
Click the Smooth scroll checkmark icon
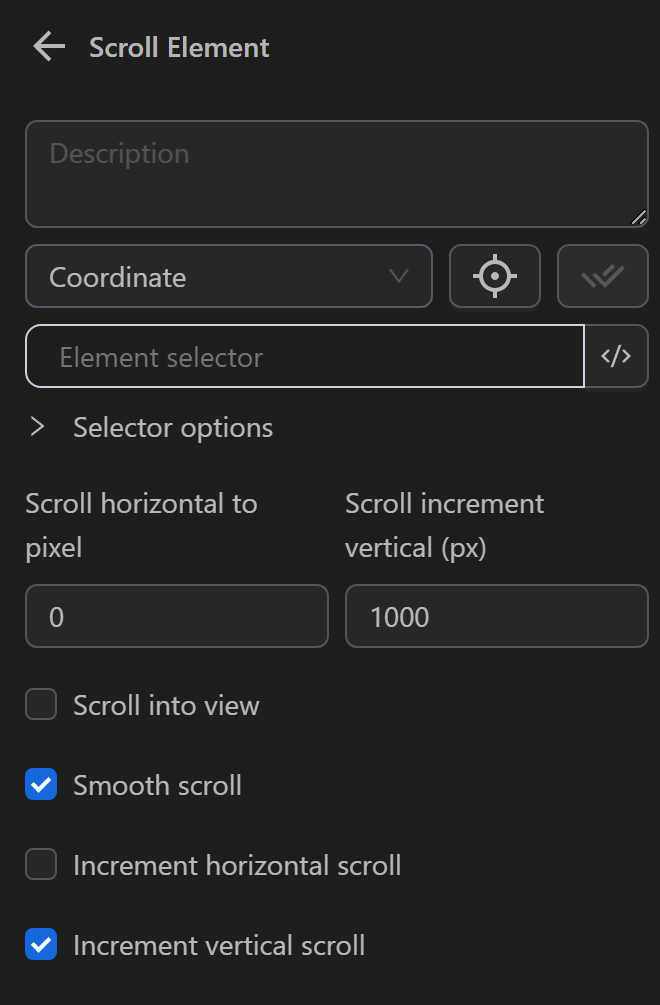click(x=41, y=784)
